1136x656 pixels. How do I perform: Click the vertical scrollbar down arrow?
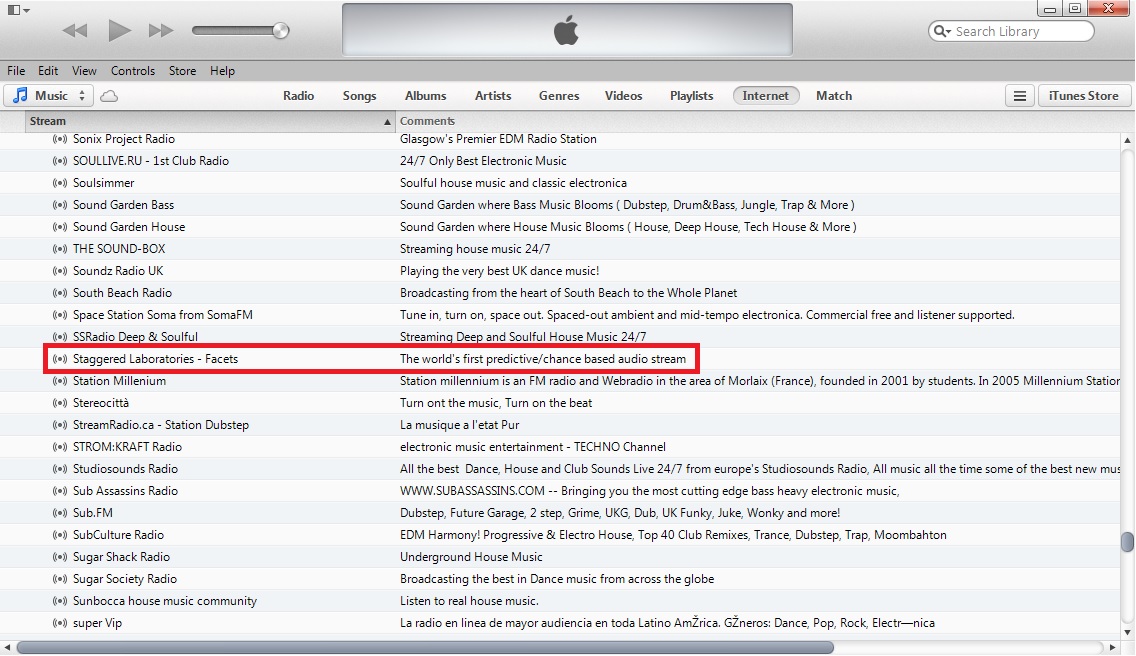pyautogui.click(x=1127, y=632)
